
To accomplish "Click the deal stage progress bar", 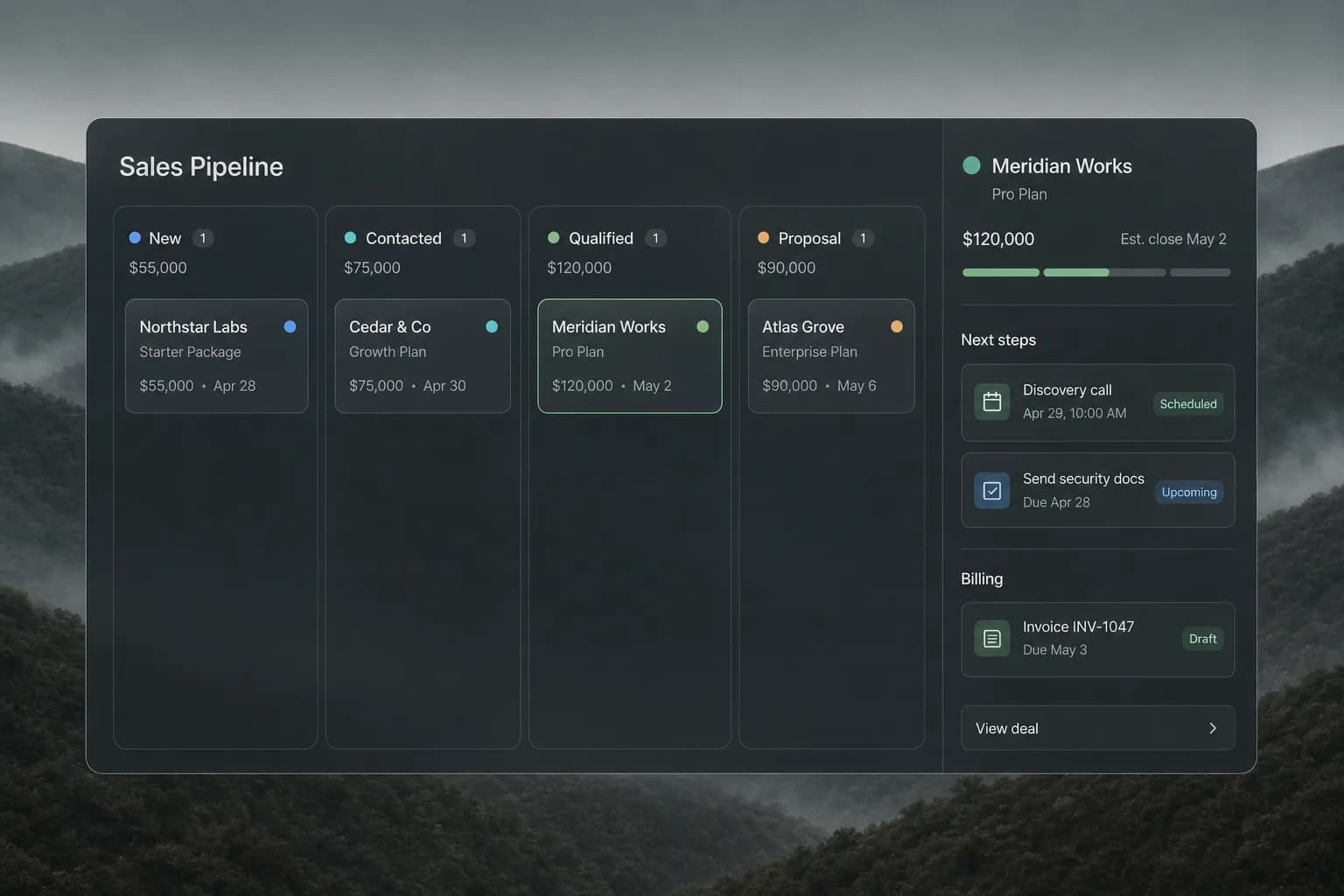I will (x=1096, y=272).
